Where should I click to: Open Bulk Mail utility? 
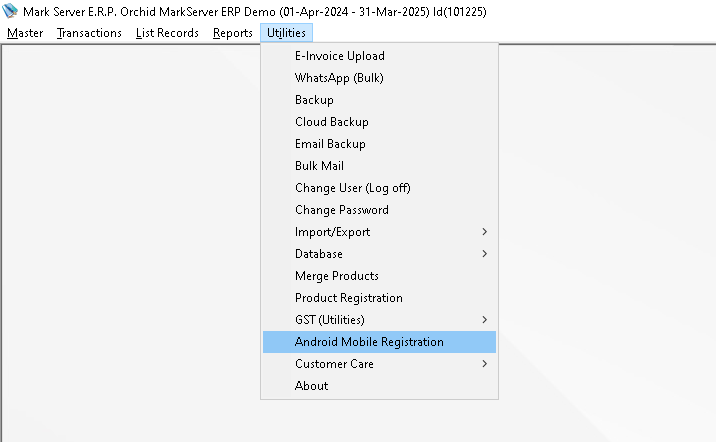pyautogui.click(x=379, y=166)
